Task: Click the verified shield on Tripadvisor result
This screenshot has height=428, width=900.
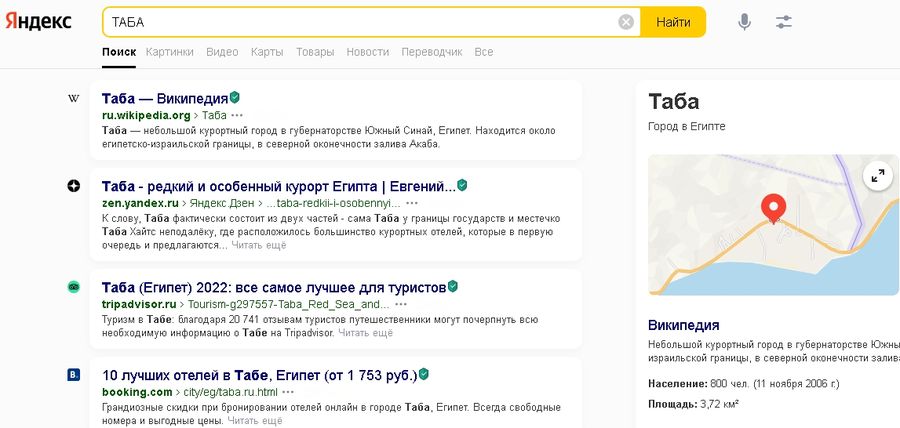Action: tap(453, 286)
